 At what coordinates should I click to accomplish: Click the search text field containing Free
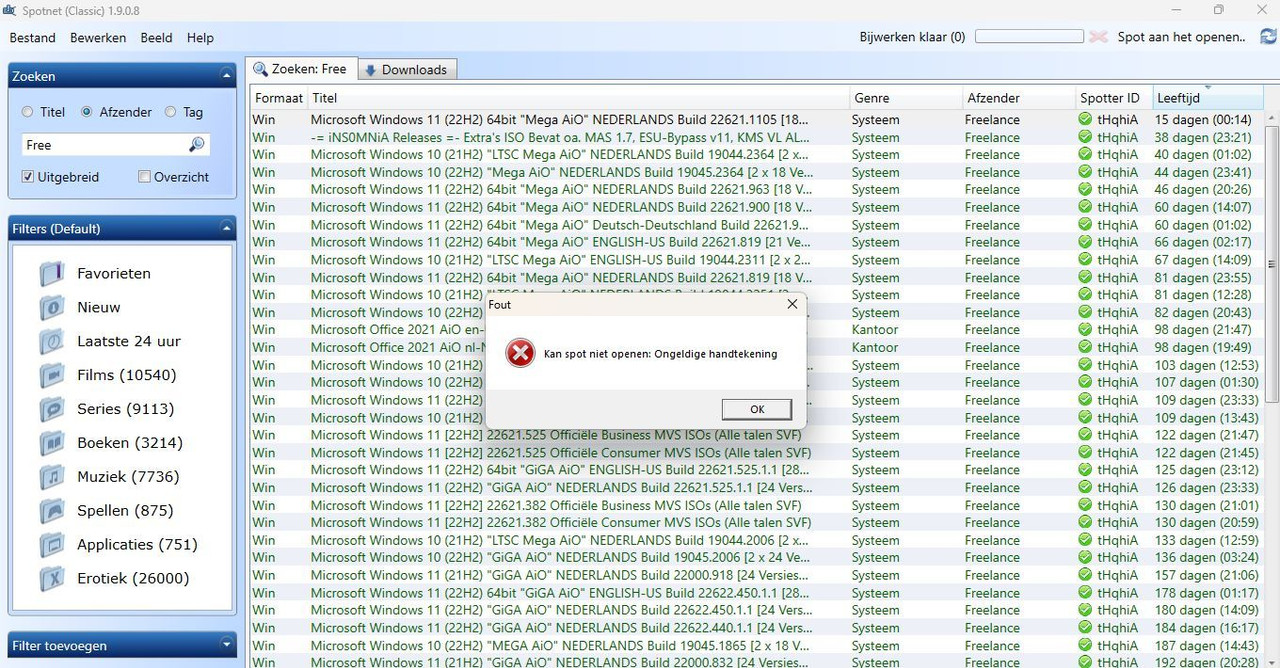(x=104, y=145)
